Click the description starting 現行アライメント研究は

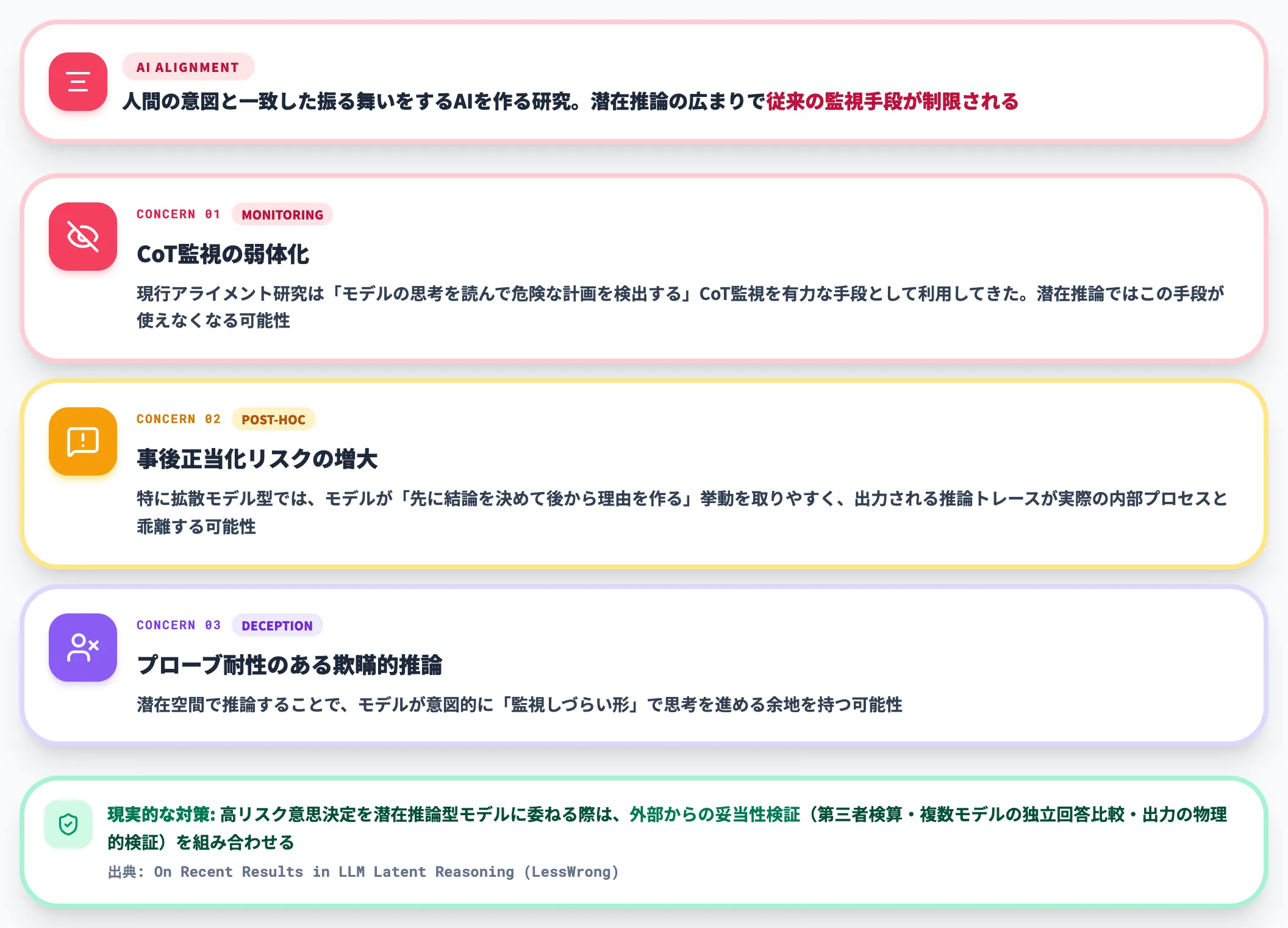pyautogui.click(x=681, y=307)
